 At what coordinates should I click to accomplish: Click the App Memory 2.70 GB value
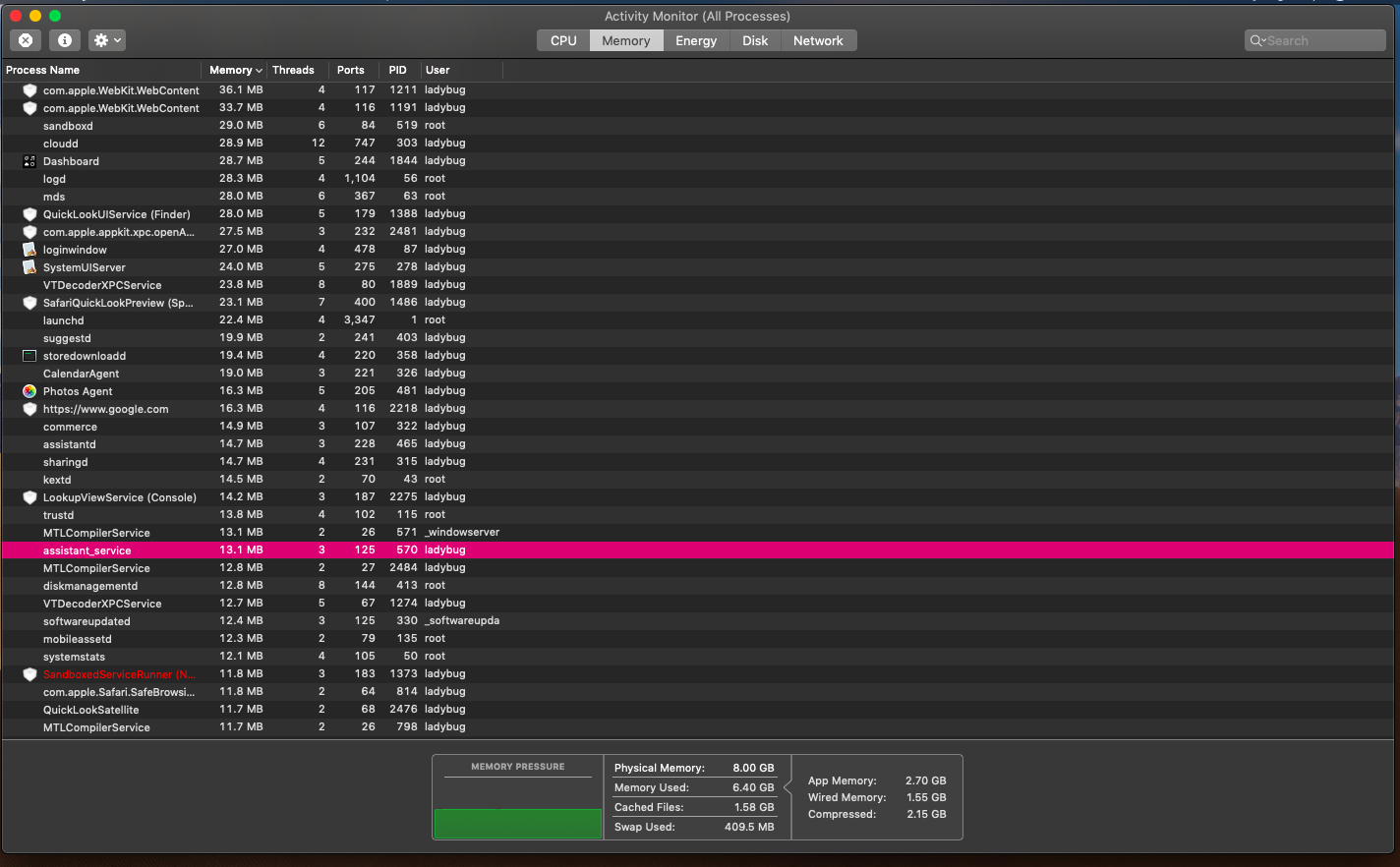click(926, 780)
